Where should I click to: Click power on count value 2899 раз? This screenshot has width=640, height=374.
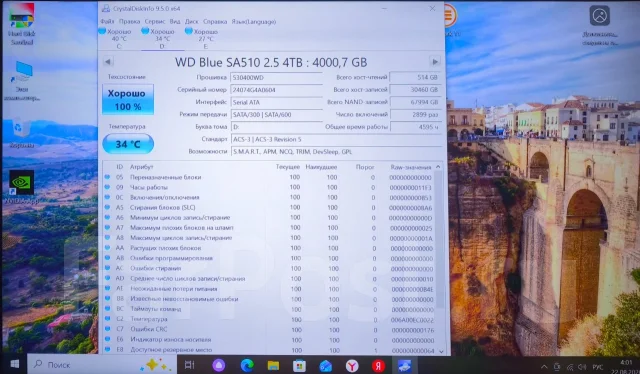[x=416, y=115]
